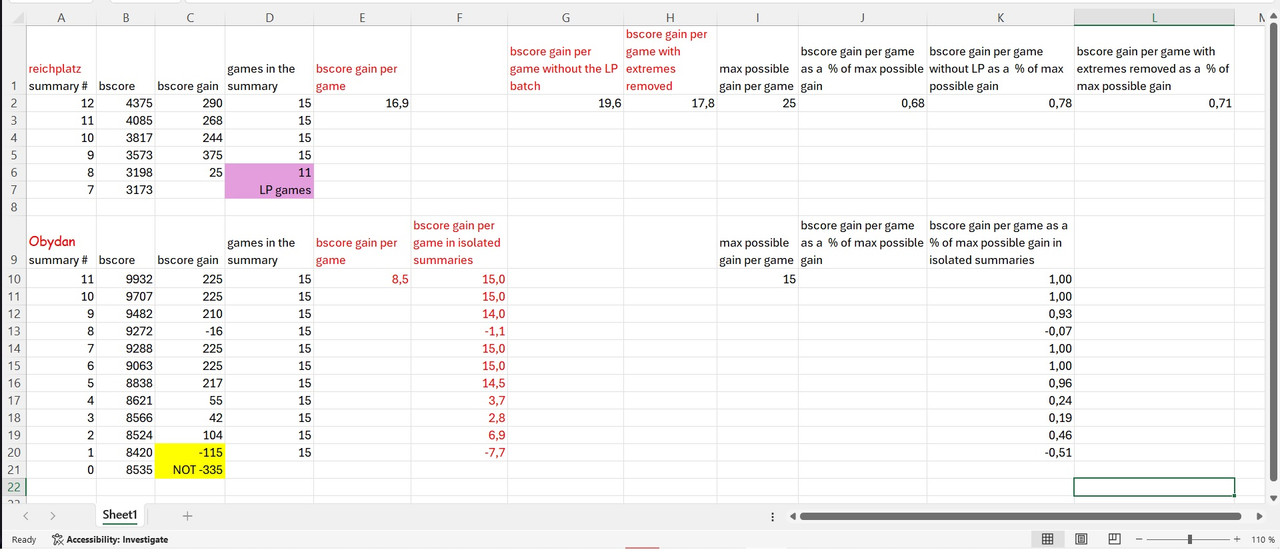1280x552 pixels.
Task: Click yellow 'NOT -335' cell
Action: pos(190,469)
